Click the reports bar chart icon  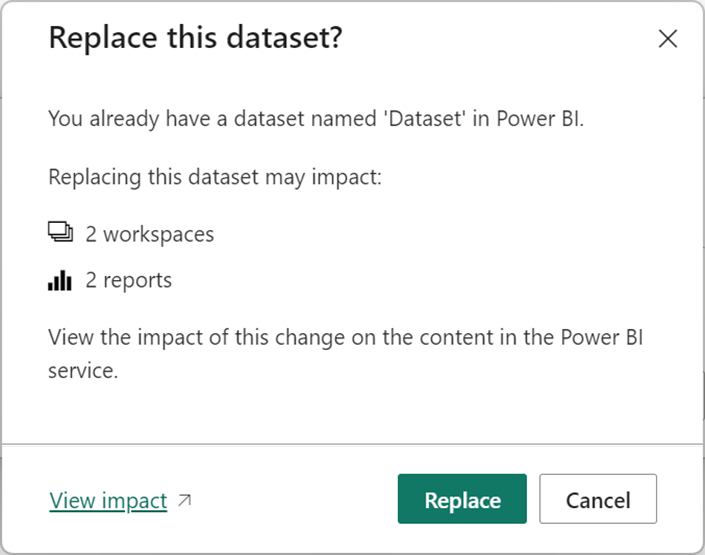[60, 281]
